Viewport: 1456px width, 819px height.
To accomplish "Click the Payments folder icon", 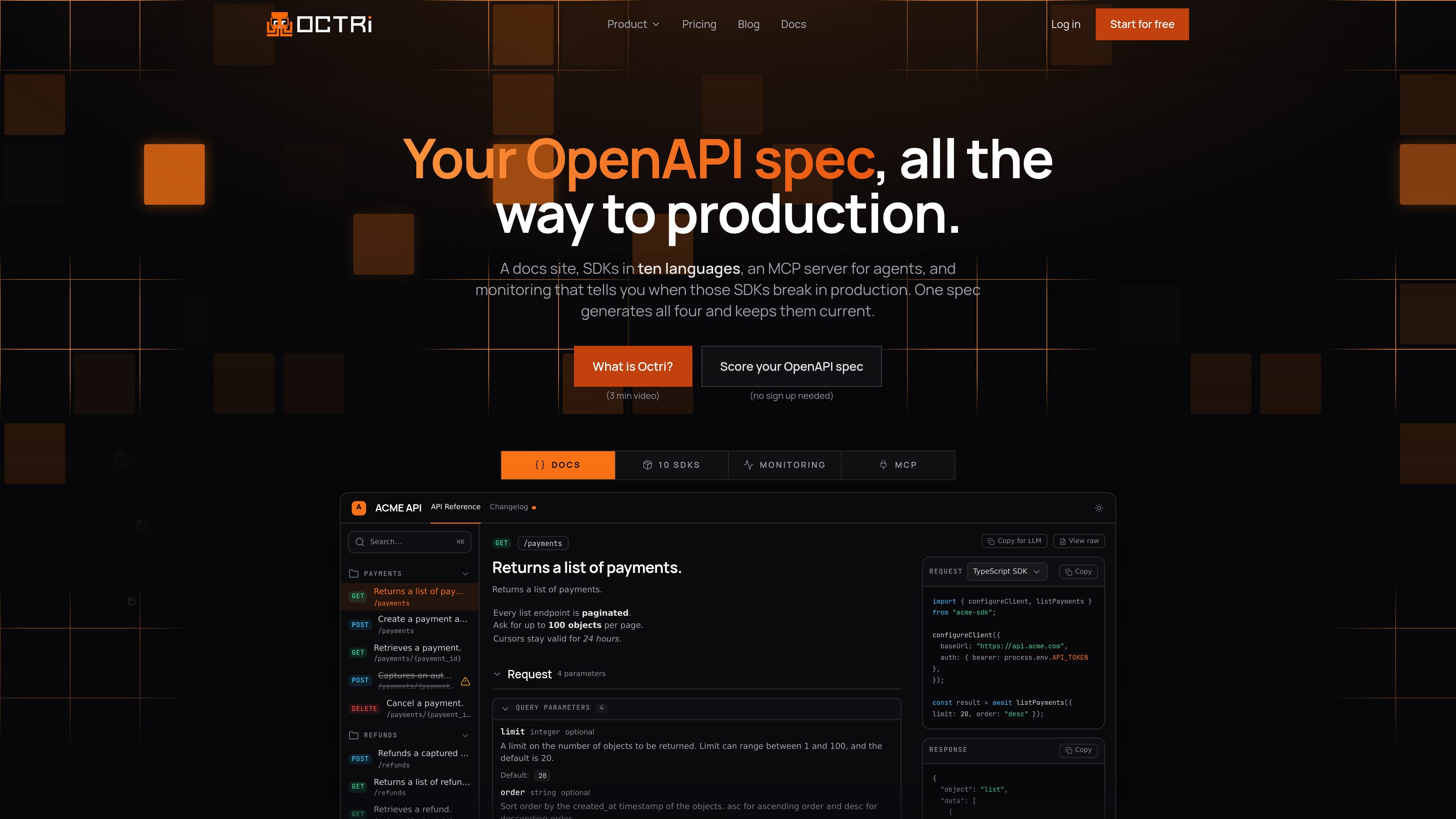I will coord(354,574).
